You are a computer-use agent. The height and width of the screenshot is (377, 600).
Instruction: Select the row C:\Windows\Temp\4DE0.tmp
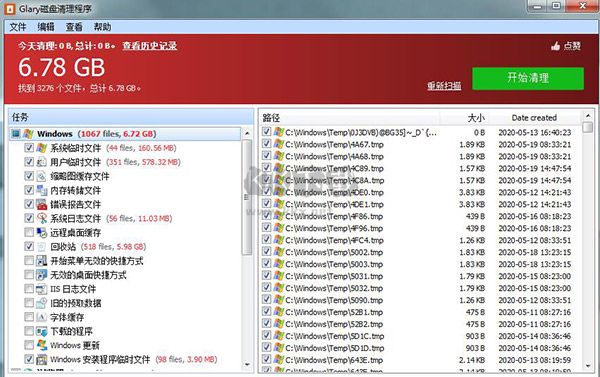tap(420, 193)
